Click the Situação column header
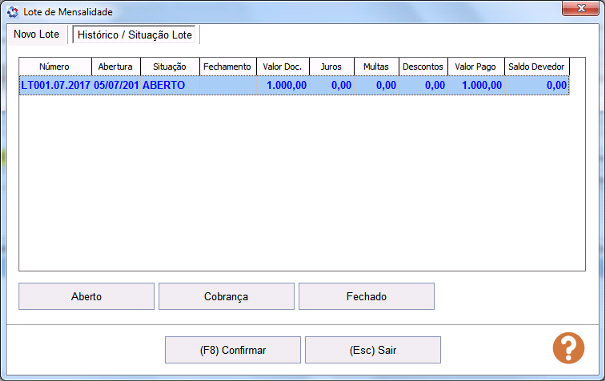 [170, 67]
